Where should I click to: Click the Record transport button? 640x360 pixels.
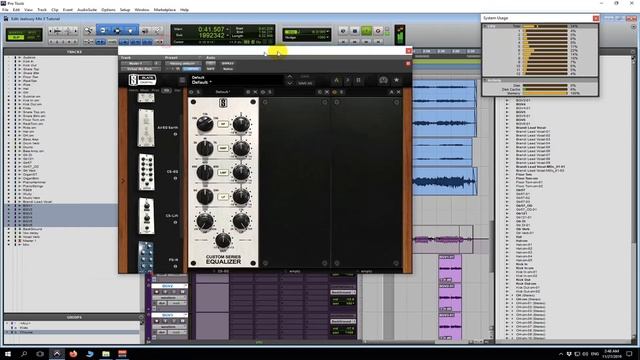pos(378,31)
